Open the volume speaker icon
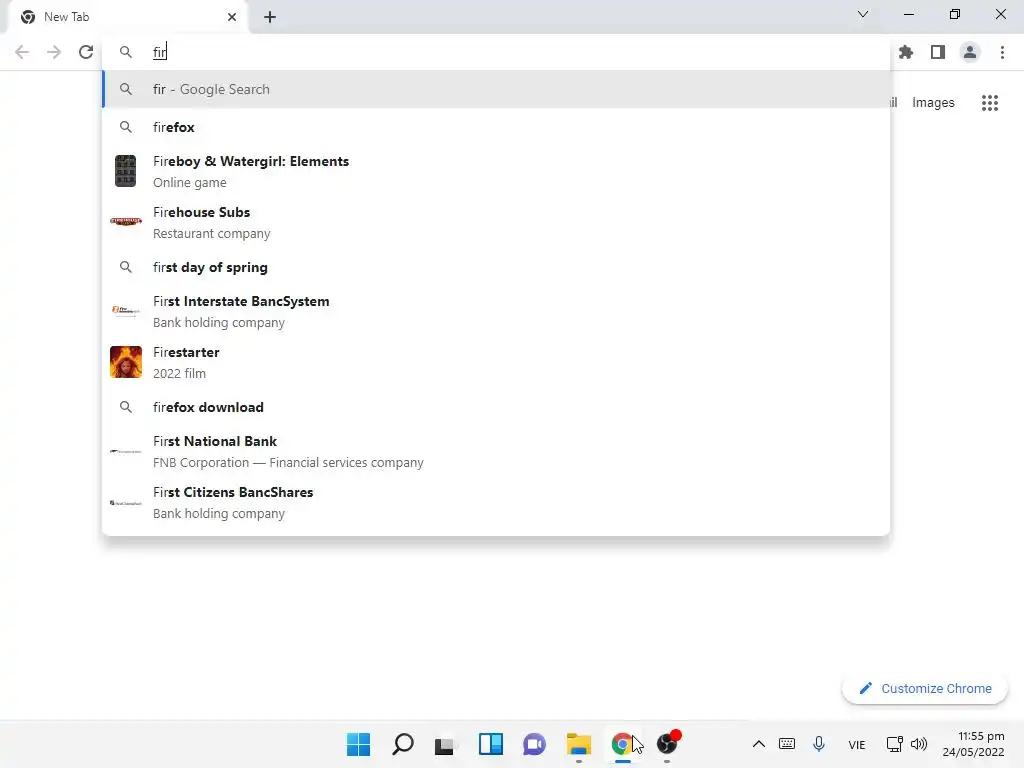1024x768 pixels. pos(918,744)
